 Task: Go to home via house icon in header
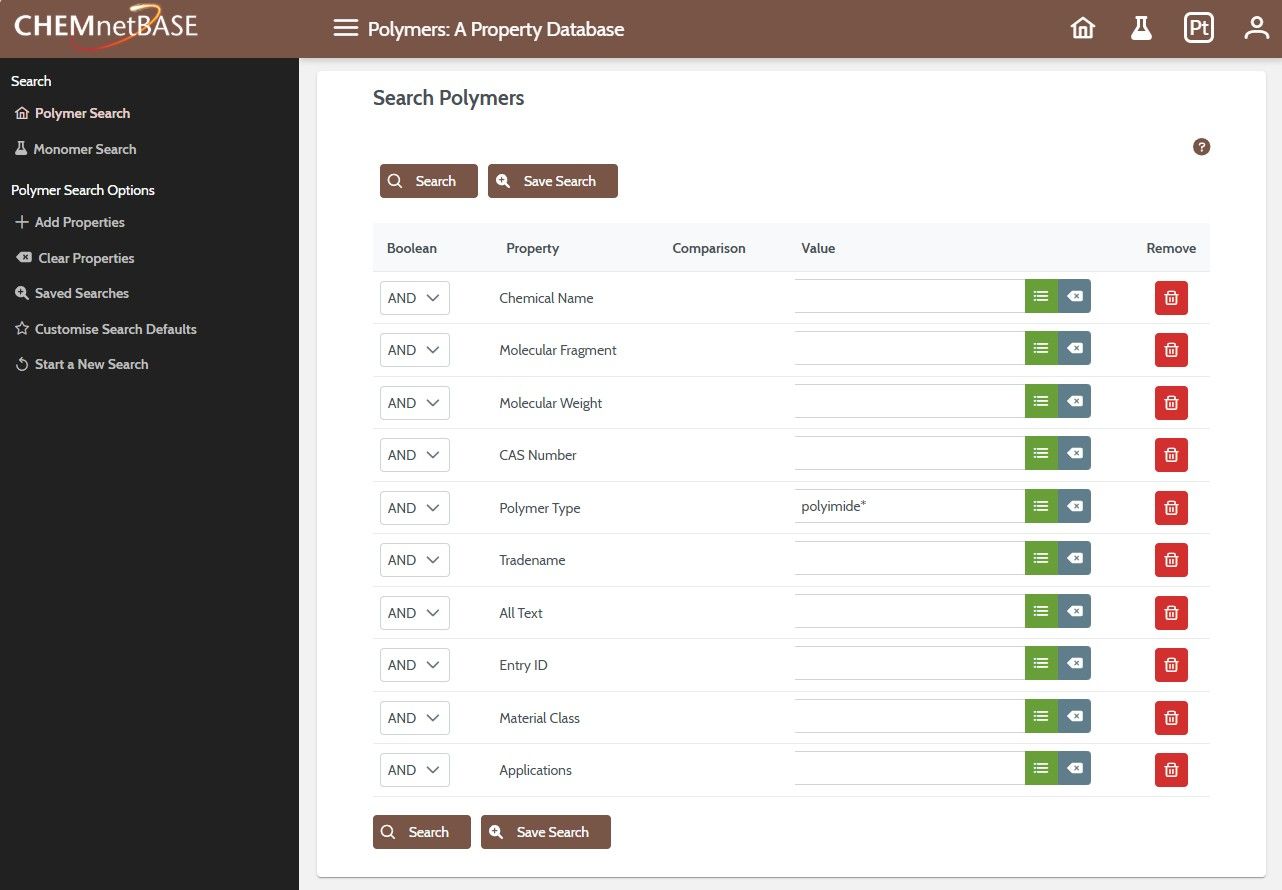click(x=1083, y=28)
